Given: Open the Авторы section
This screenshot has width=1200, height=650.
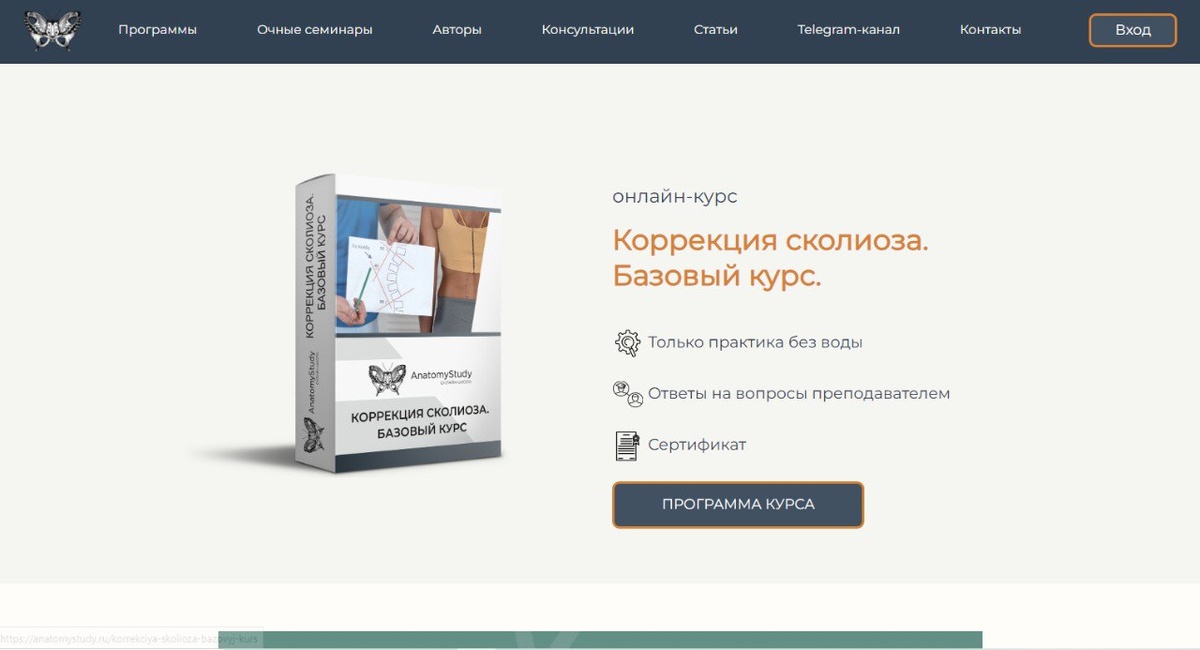Looking at the screenshot, I should [456, 29].
